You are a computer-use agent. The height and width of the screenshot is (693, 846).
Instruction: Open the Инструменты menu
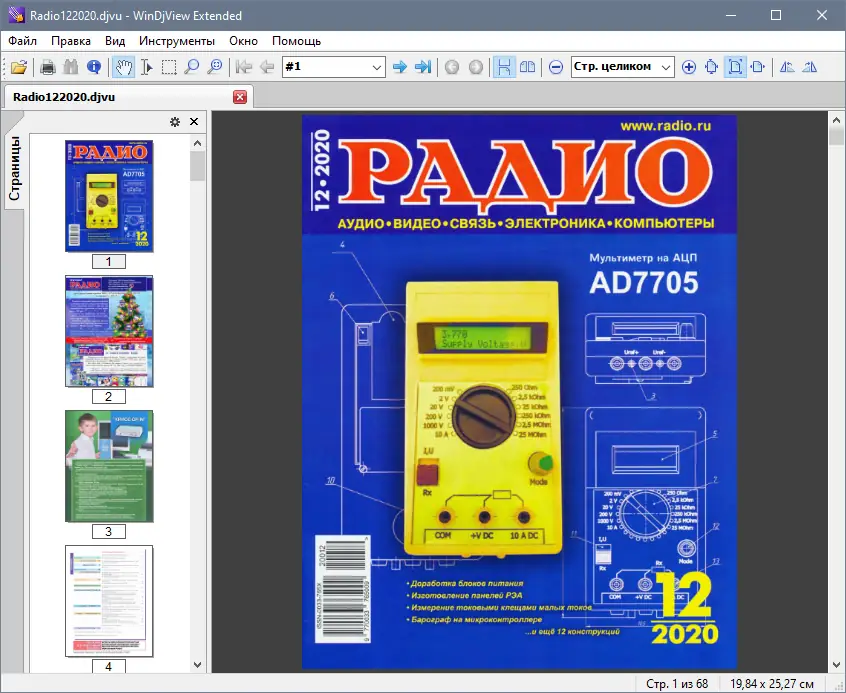(x=177, y=41)
